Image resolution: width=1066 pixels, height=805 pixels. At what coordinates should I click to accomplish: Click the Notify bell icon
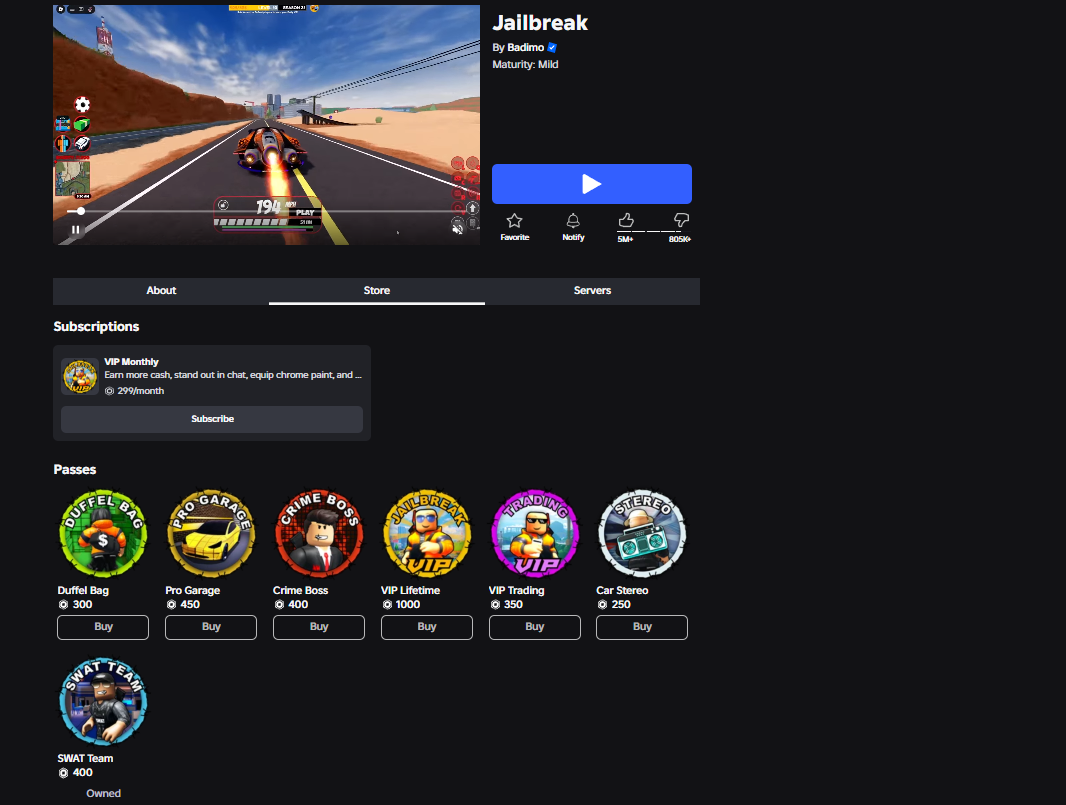coord(573,220)
